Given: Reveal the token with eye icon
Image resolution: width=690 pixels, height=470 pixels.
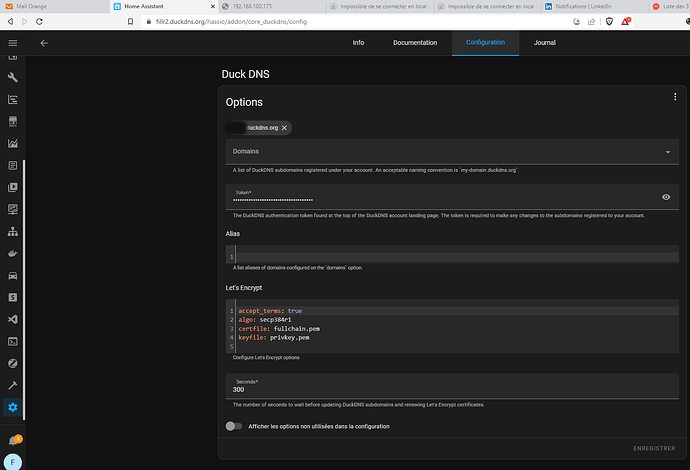Looking at the screenshot, I should point(666,197).
